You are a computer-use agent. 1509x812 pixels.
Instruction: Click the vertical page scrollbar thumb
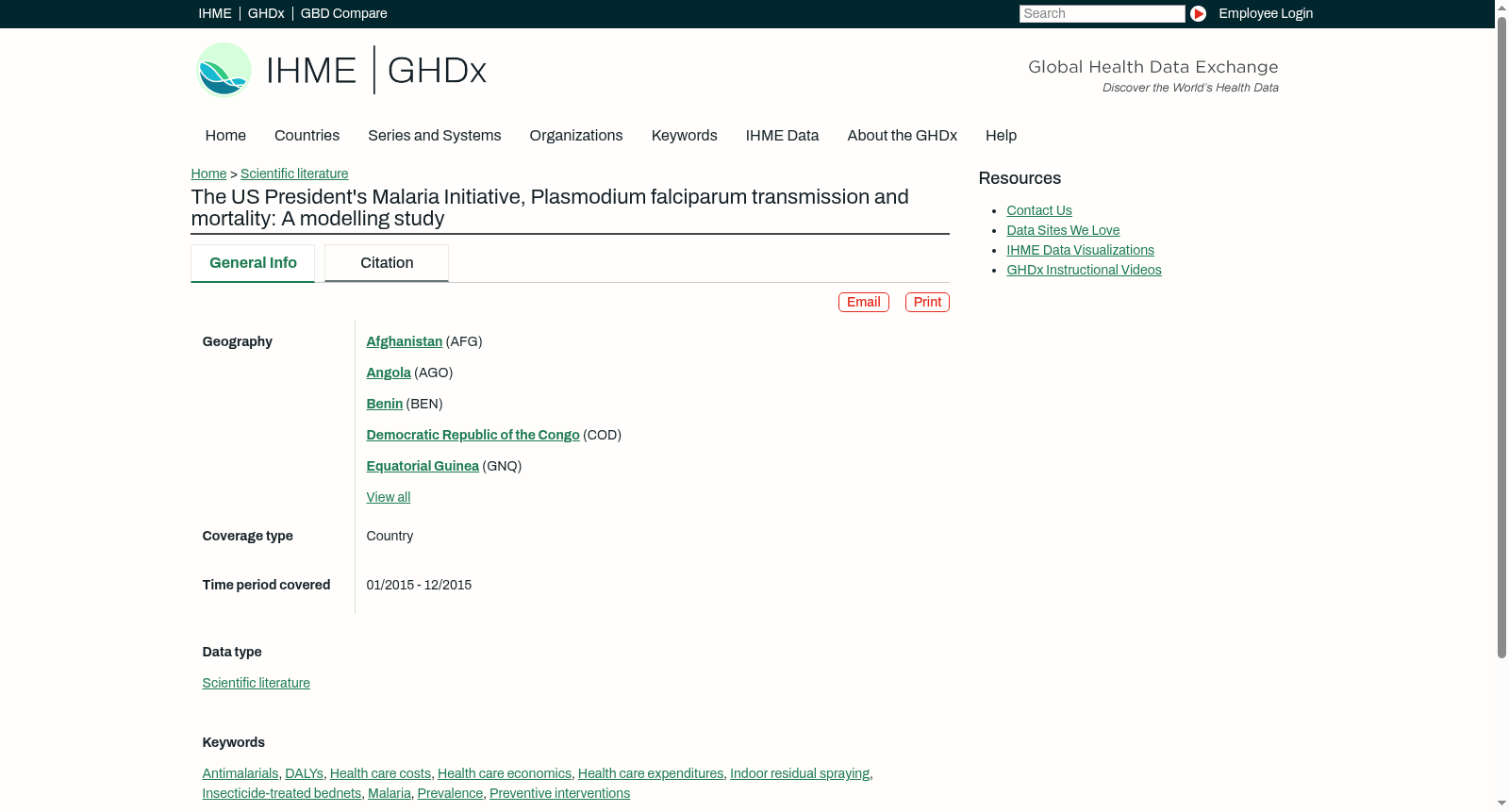point(1502,337)
